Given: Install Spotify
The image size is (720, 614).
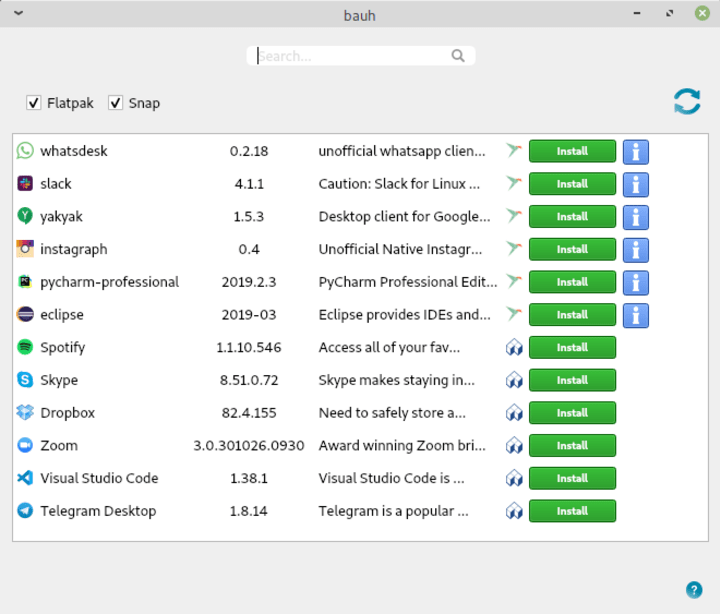Looking at the screenshot, I should click(572, 347).
